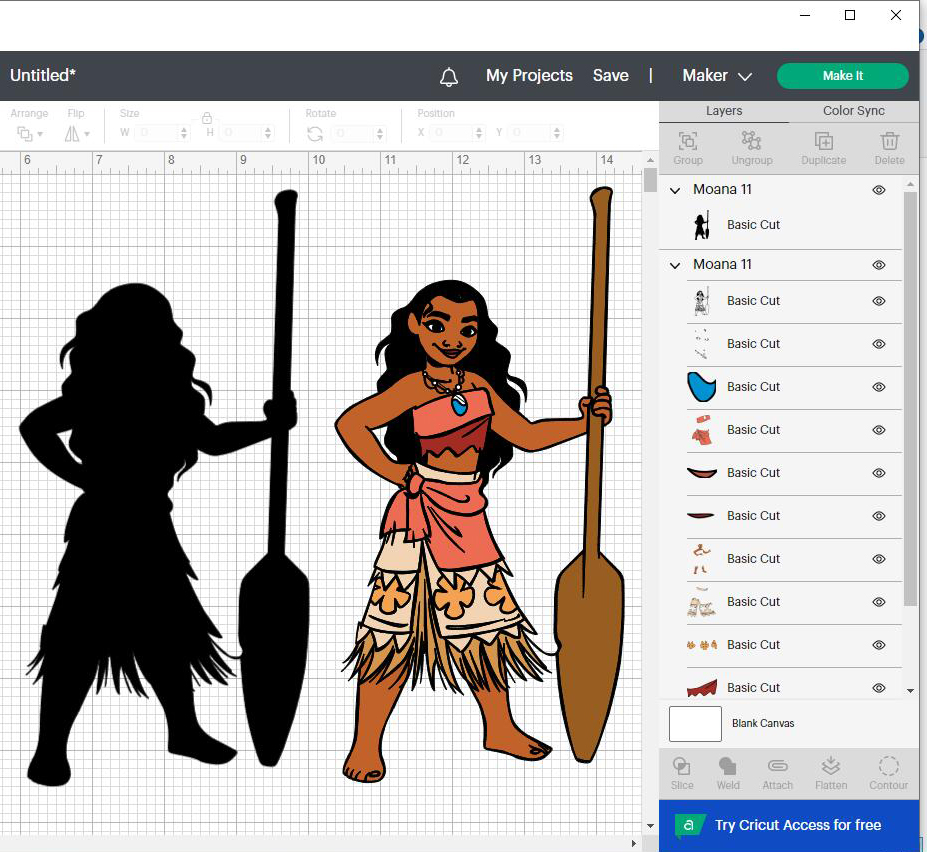Click the Rotate angle input field
This screenshot has width=927, height=852.
coord(353,133)
